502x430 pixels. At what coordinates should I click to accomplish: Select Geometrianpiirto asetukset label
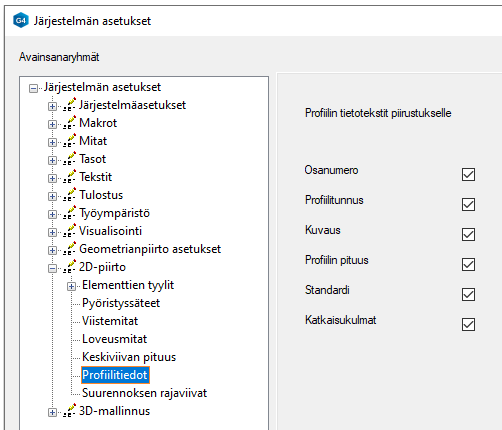[150, 249]
